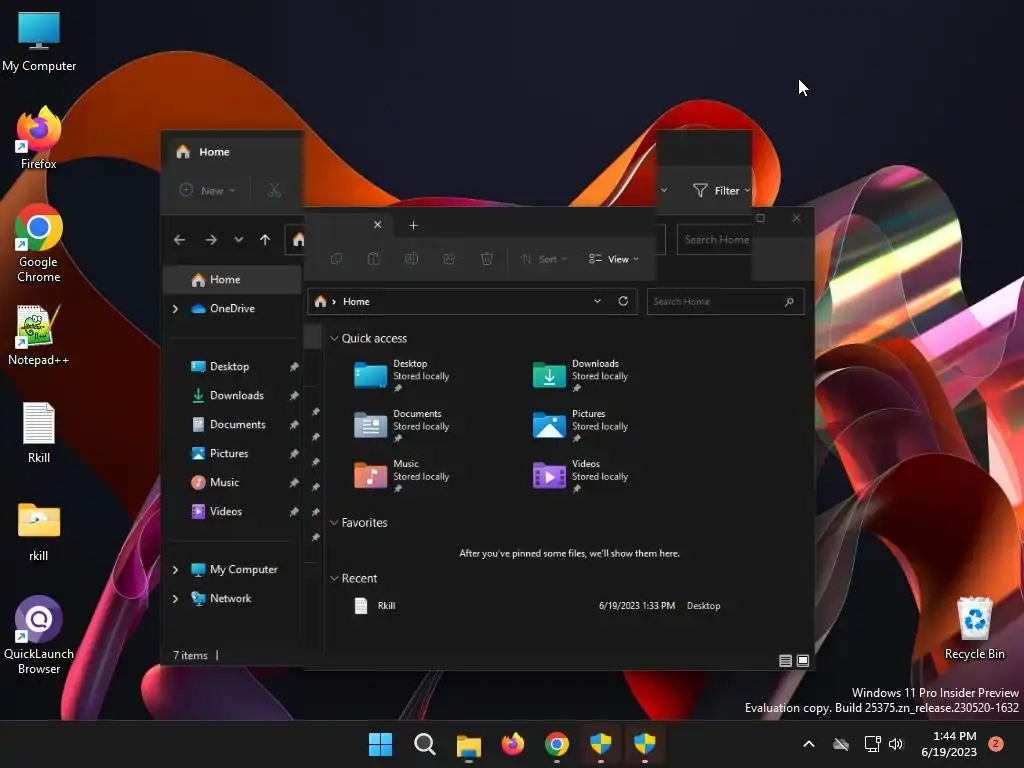Select the Google Chrome desktop shortcut
The height and width of the screenshot is (768, 1024).
point(39,243)
